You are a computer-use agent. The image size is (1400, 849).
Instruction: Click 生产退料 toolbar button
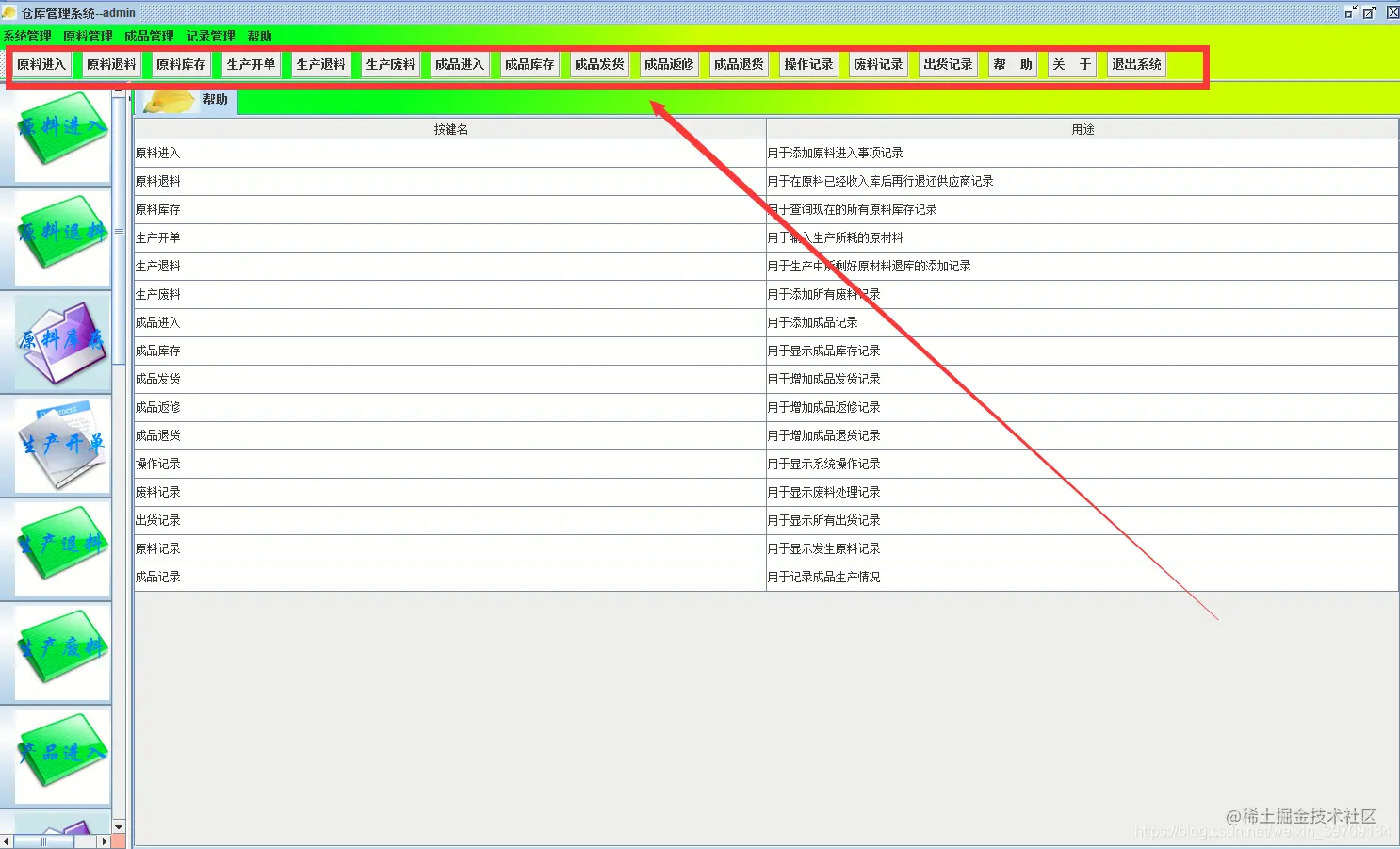point(320,64)
